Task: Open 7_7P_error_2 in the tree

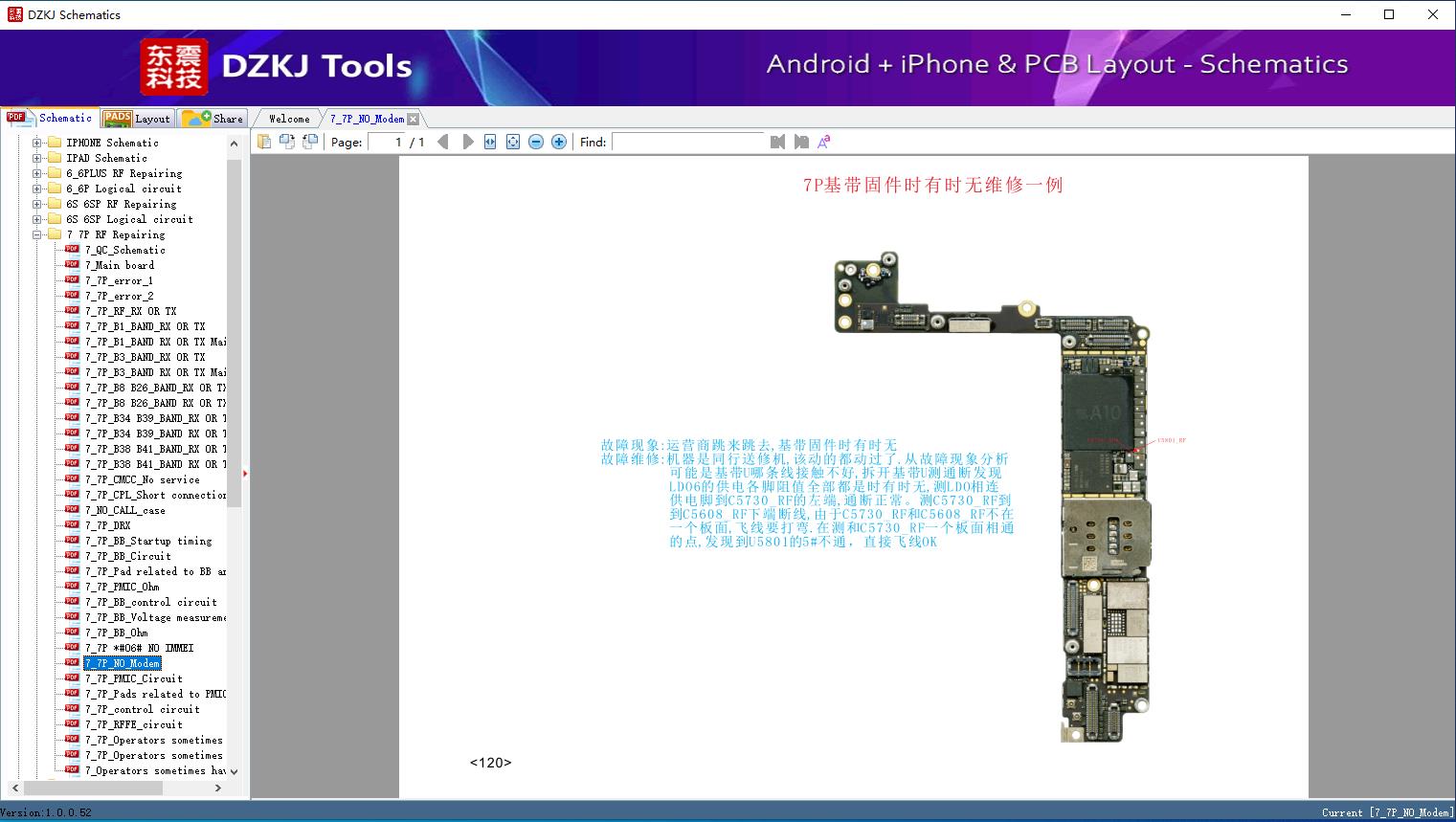Action: [119, 296]
